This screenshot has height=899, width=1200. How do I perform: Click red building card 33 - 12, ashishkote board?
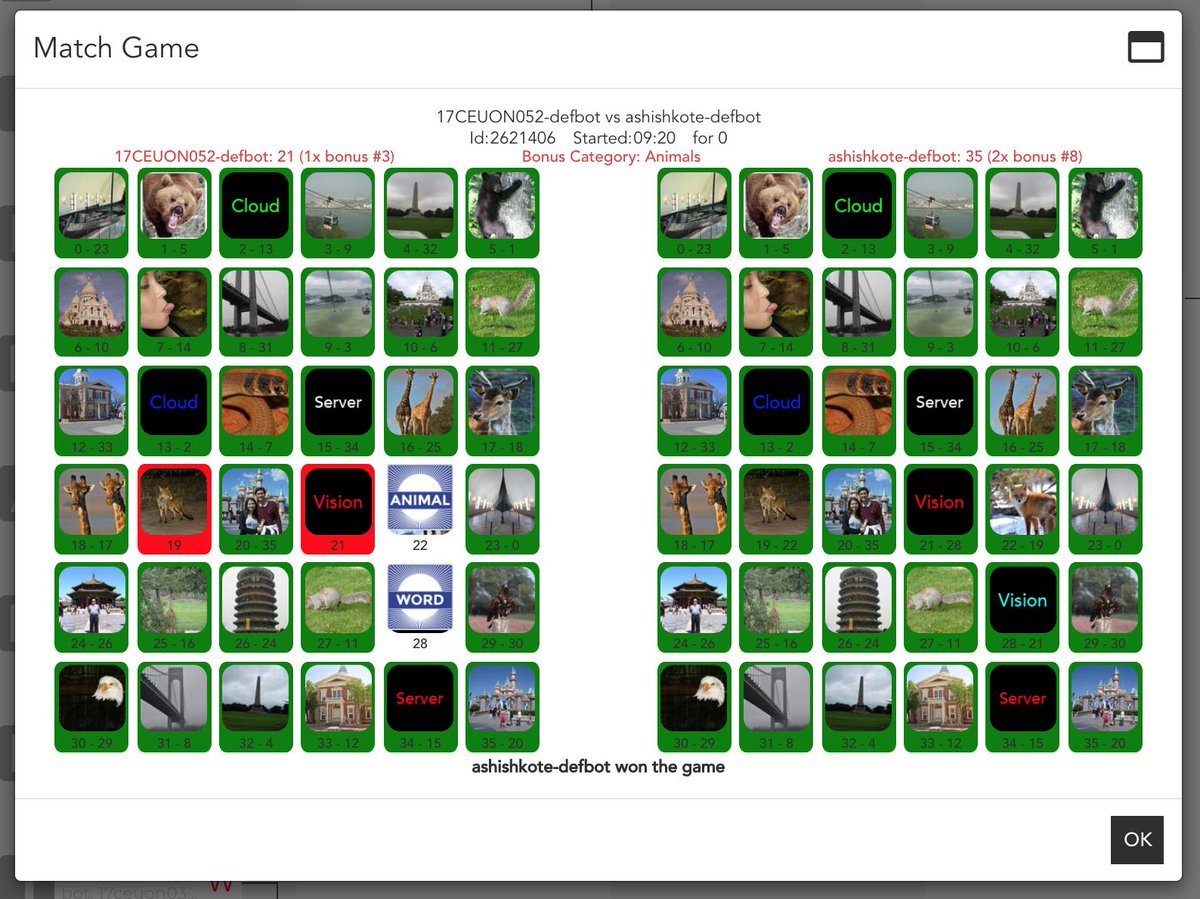point(941,706)
